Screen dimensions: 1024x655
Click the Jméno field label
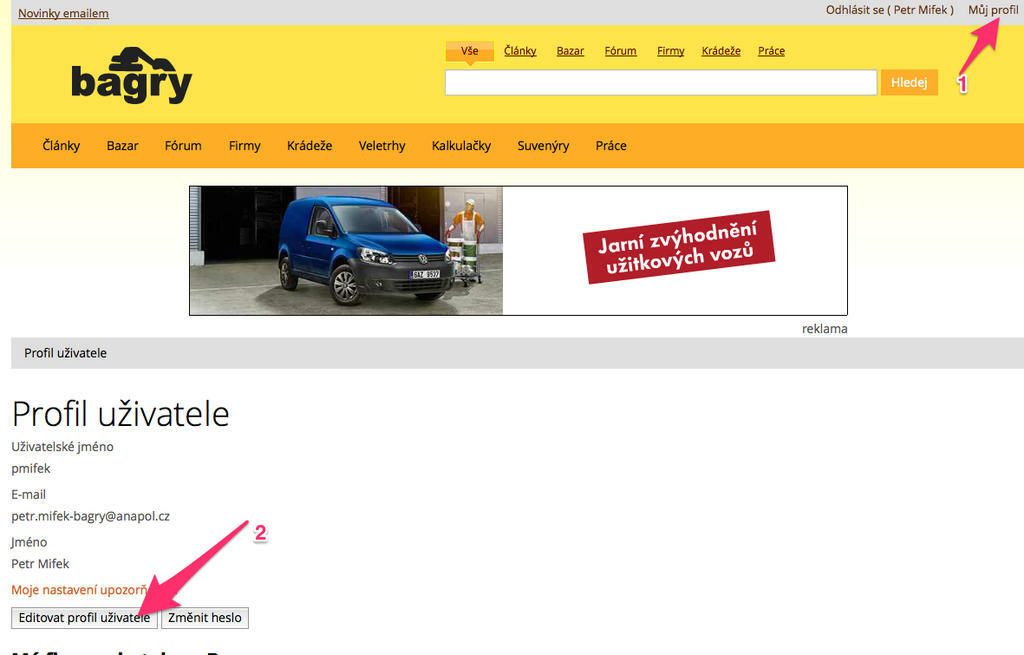29,542
